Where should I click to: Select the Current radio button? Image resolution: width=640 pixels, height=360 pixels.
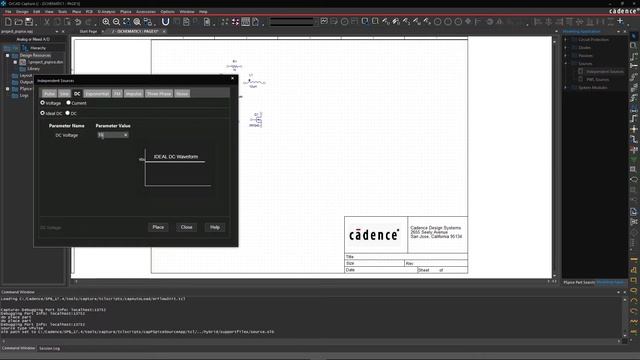click(69, 103)
